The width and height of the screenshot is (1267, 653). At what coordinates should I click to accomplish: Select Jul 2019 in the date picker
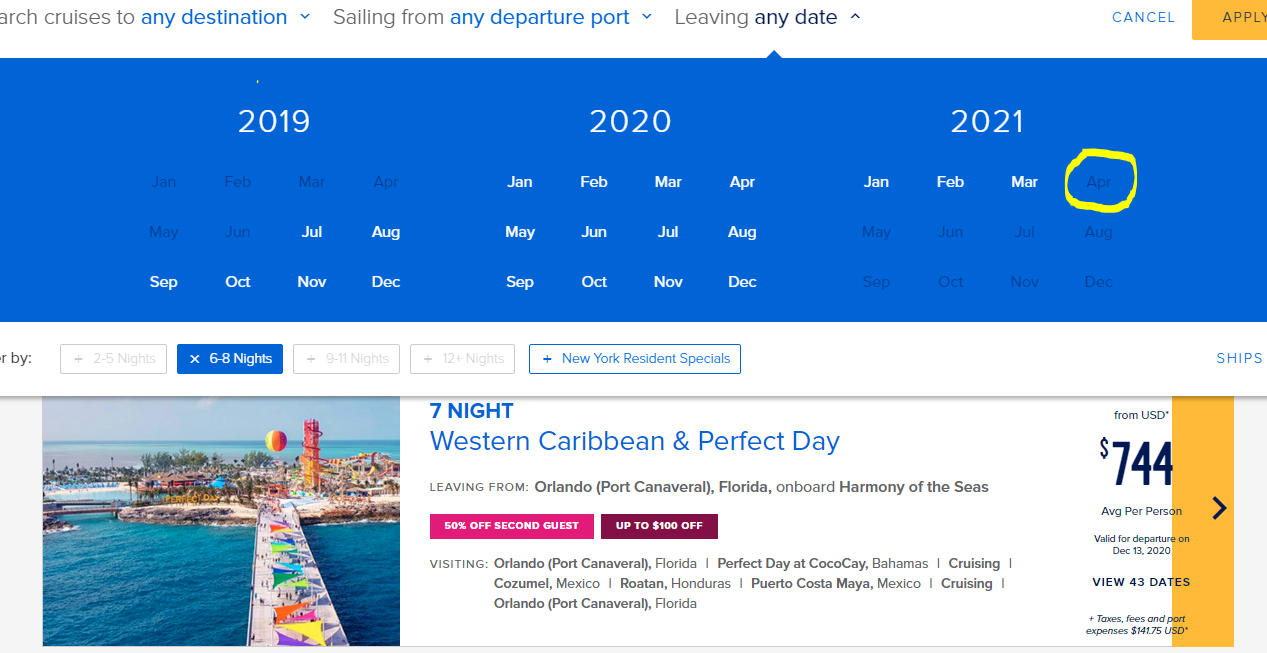click(x=312, y=232)
